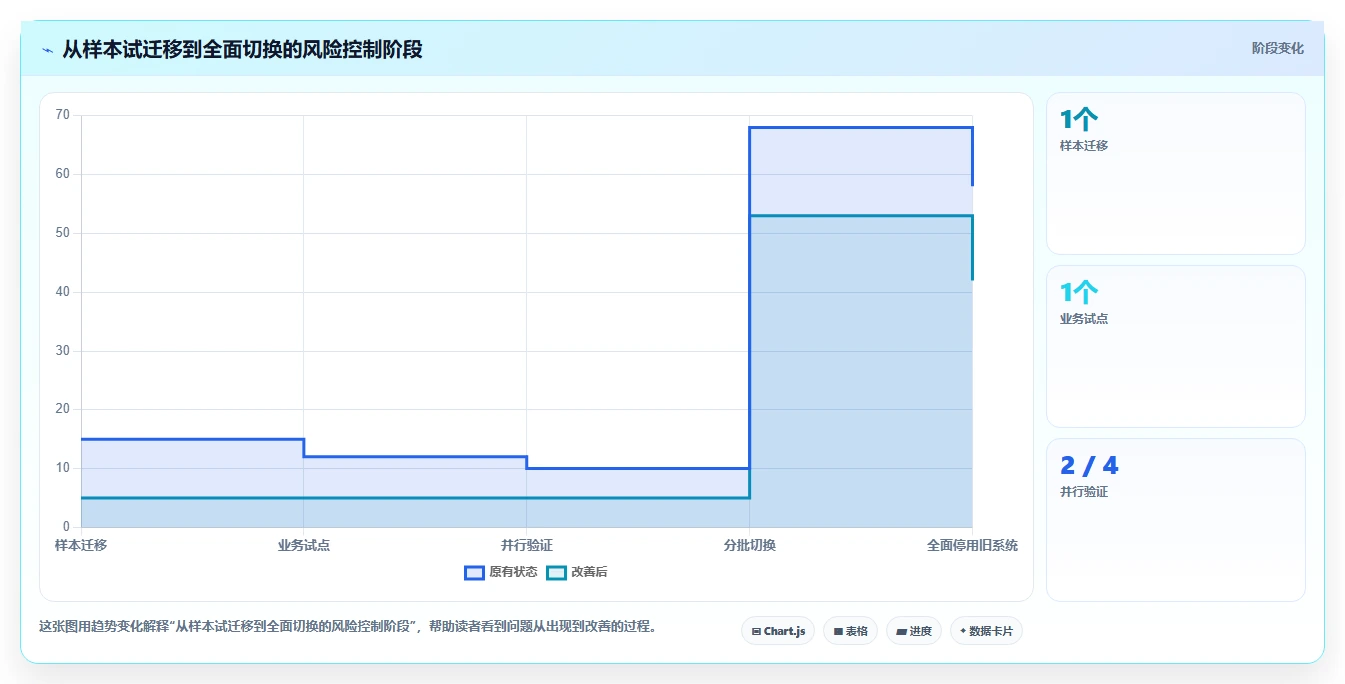Toggle the 原有状态 legend item

[x=500, y=572]
